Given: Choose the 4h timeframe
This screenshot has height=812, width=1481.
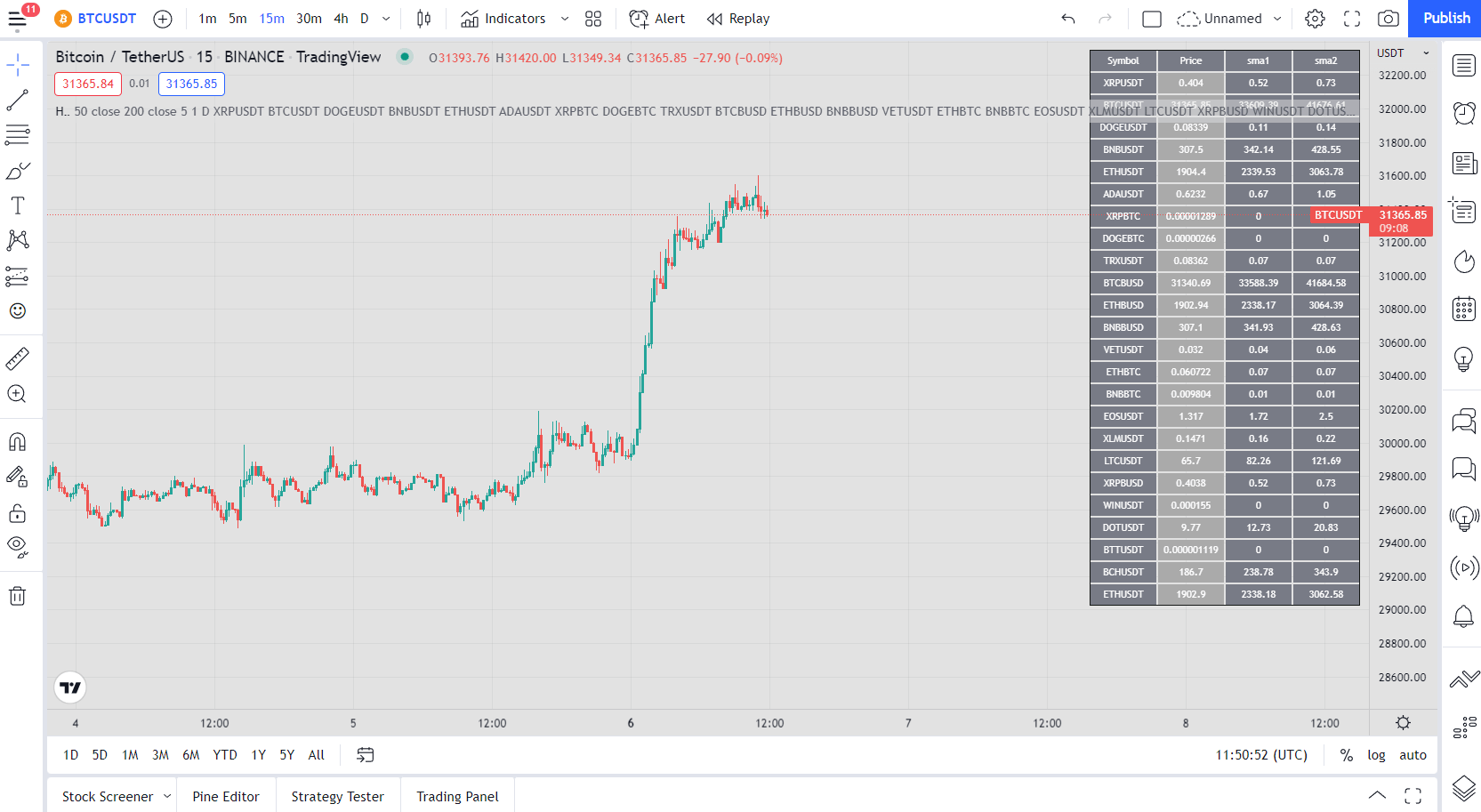Looking at the screenshot, I should coord(341,18).
